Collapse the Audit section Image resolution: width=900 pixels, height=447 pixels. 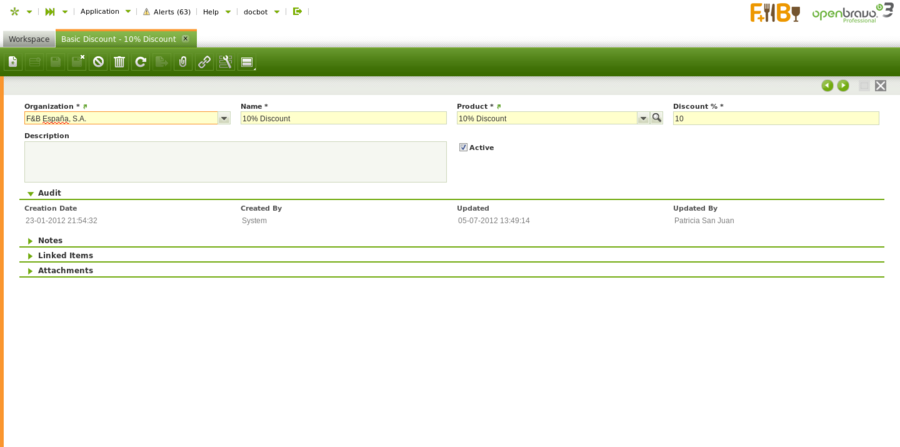click(x=31, y=193)
